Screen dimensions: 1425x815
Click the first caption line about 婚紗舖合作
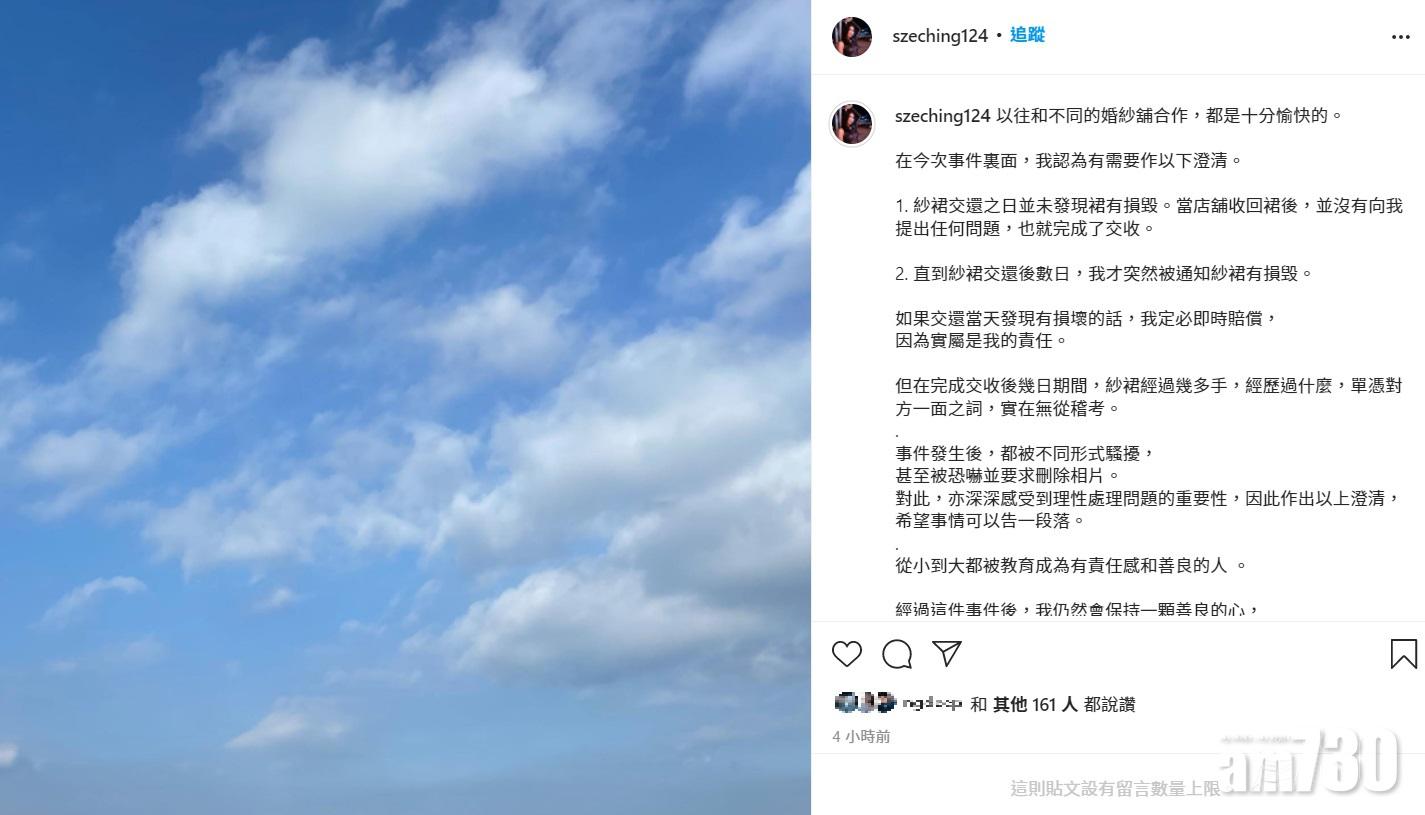[x=1171, y=116]
